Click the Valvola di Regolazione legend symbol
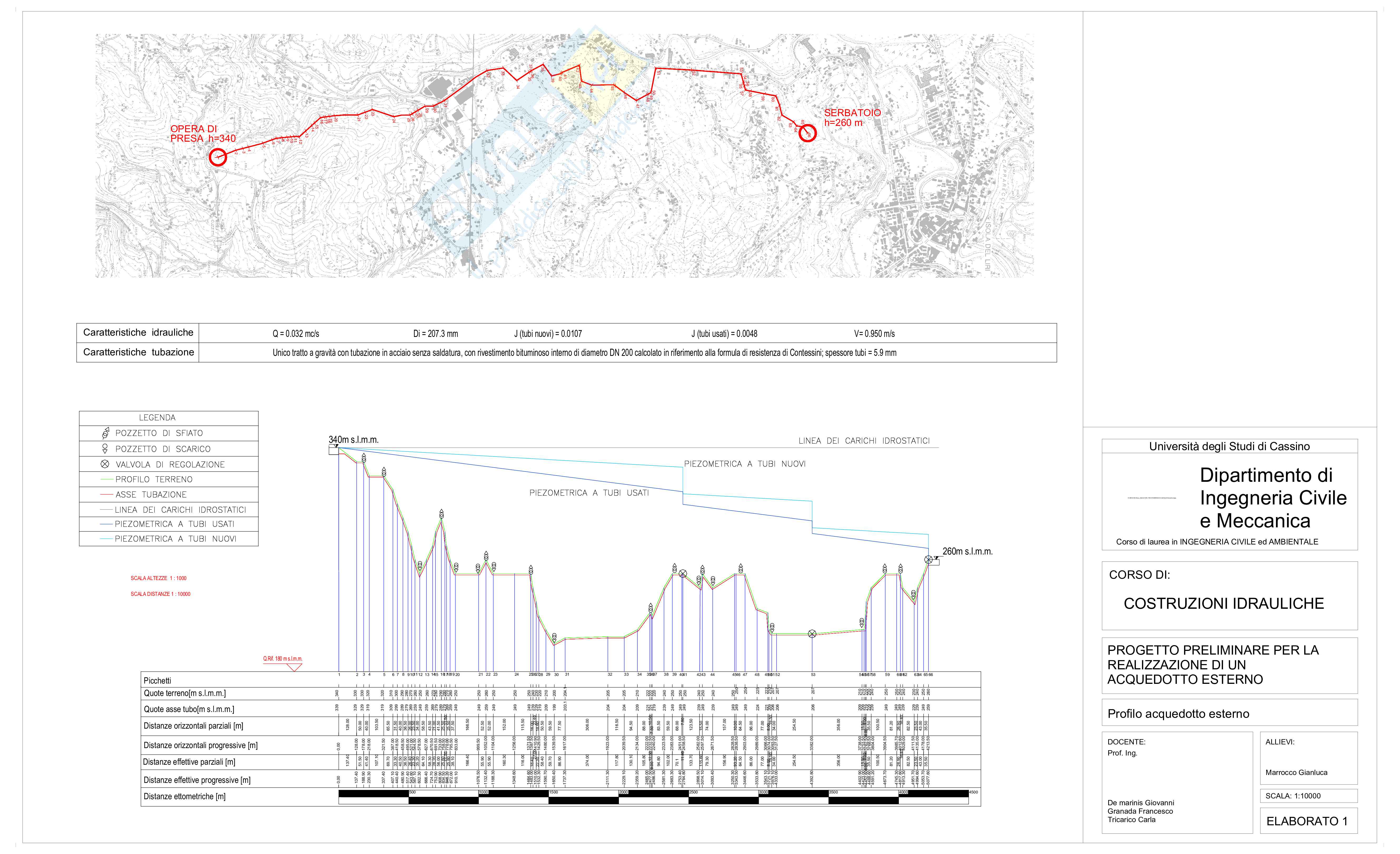The height and width of the screenshot is (854, 1400). coord(105,464)
